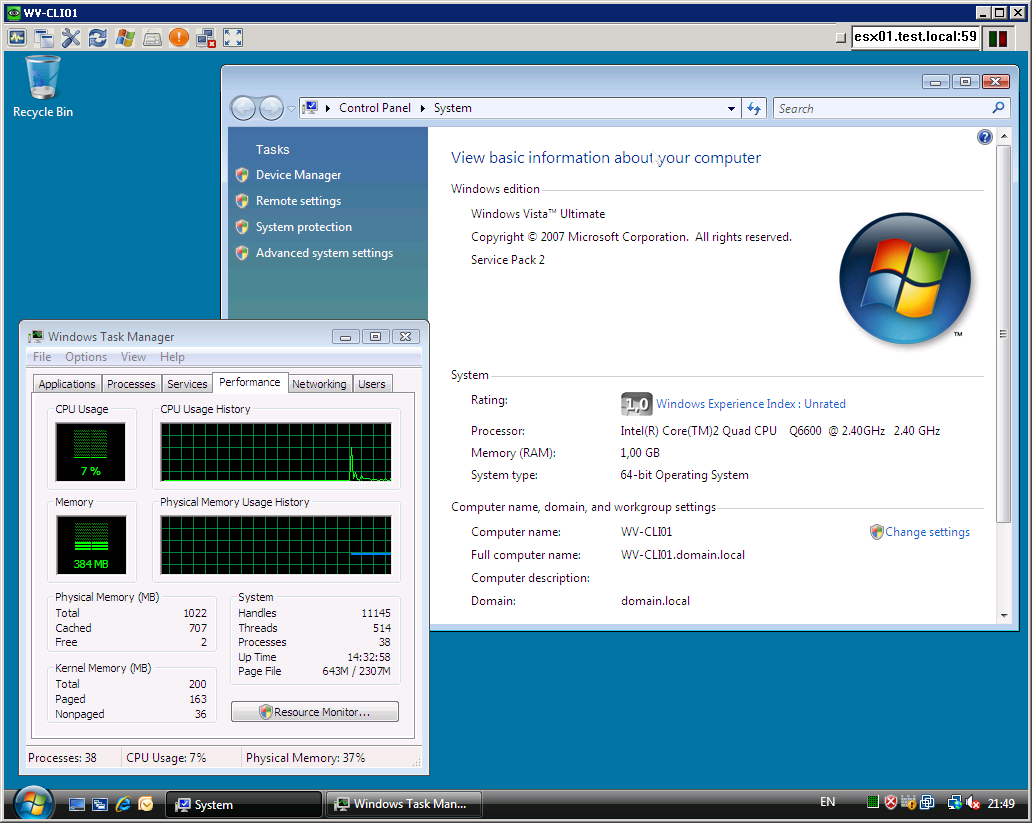This screenshot has height=823, width=1032.
Task: Open the Options menu in Task Manager
Action: coord(86,357)
